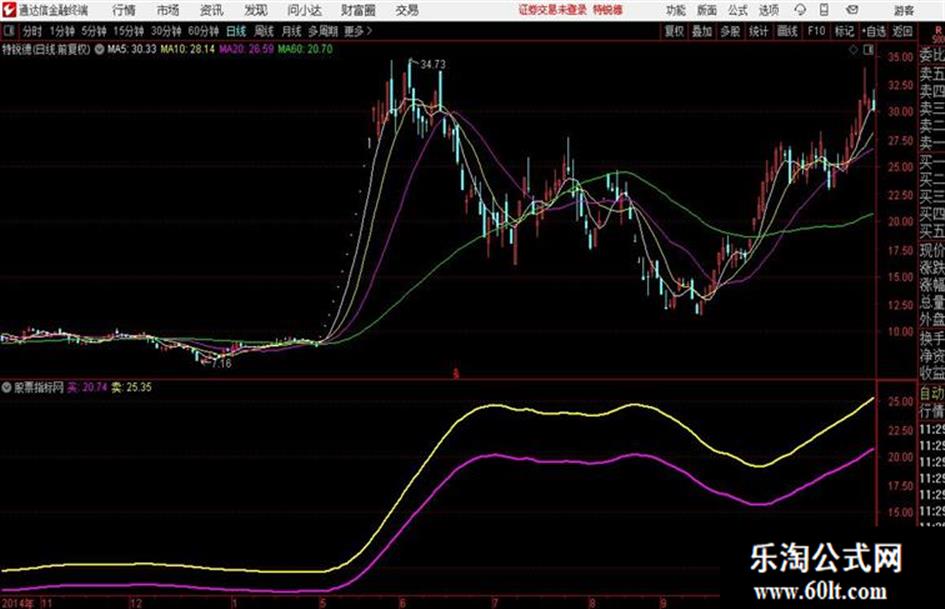Click the 卖: 25.35 indicator value

point(131,387)
